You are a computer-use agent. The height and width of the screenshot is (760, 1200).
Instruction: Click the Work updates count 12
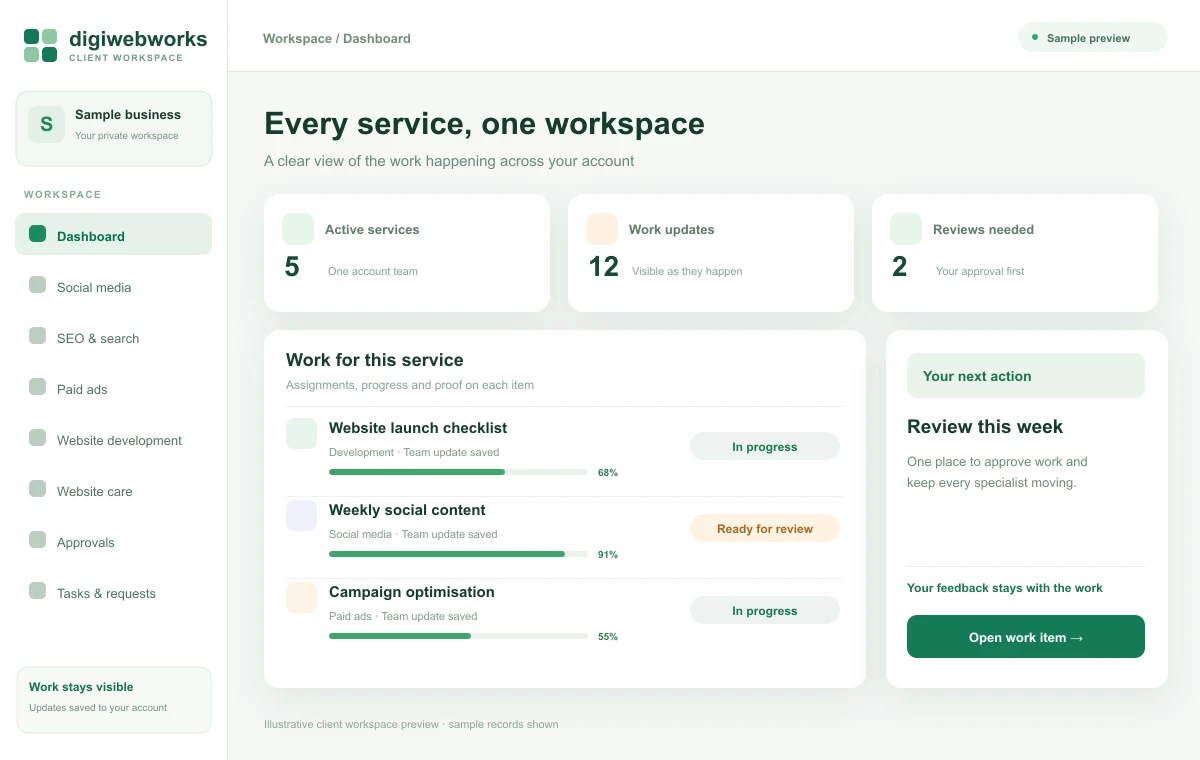point(604,267)
